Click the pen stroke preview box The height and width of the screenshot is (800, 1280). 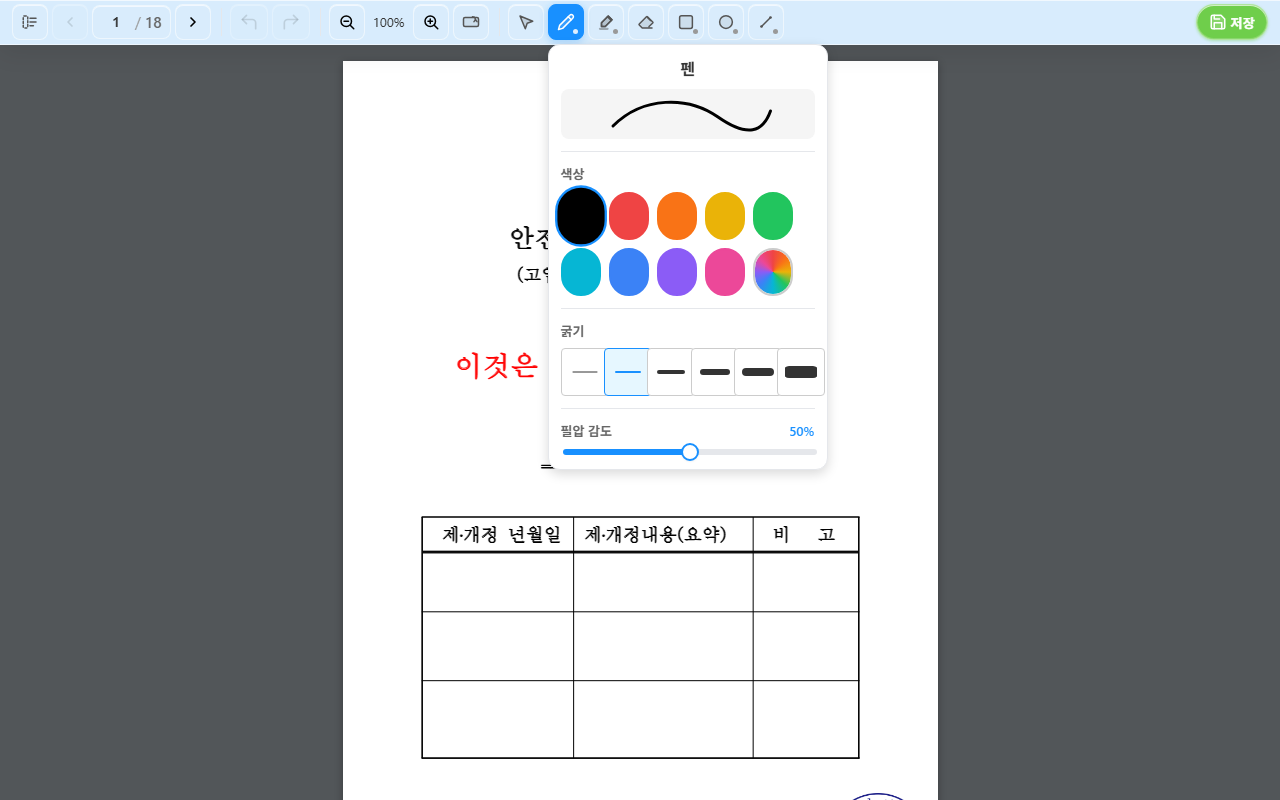click(688, 114)
